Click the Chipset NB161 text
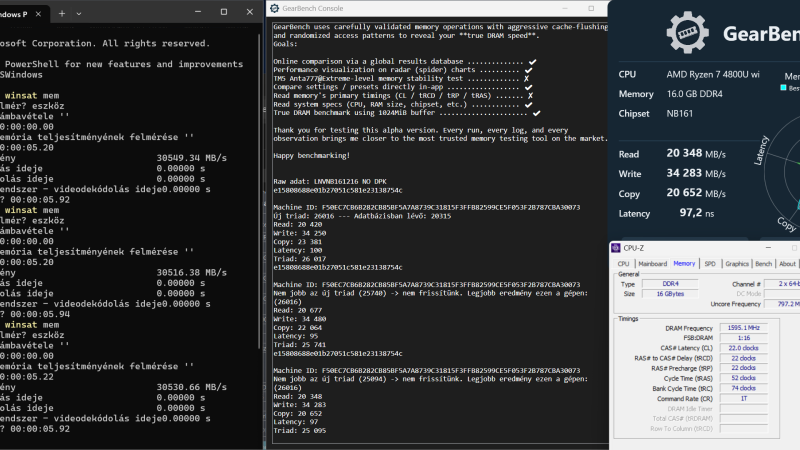The height and width of the screenshot is (450, 800). click(680, 113)
